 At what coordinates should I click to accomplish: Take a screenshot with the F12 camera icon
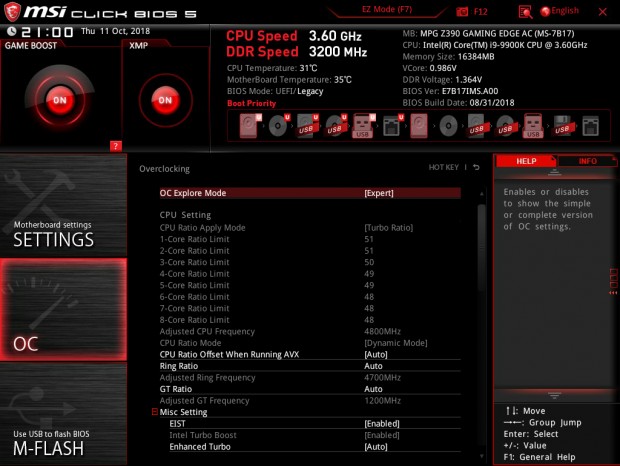pos(462,11)
